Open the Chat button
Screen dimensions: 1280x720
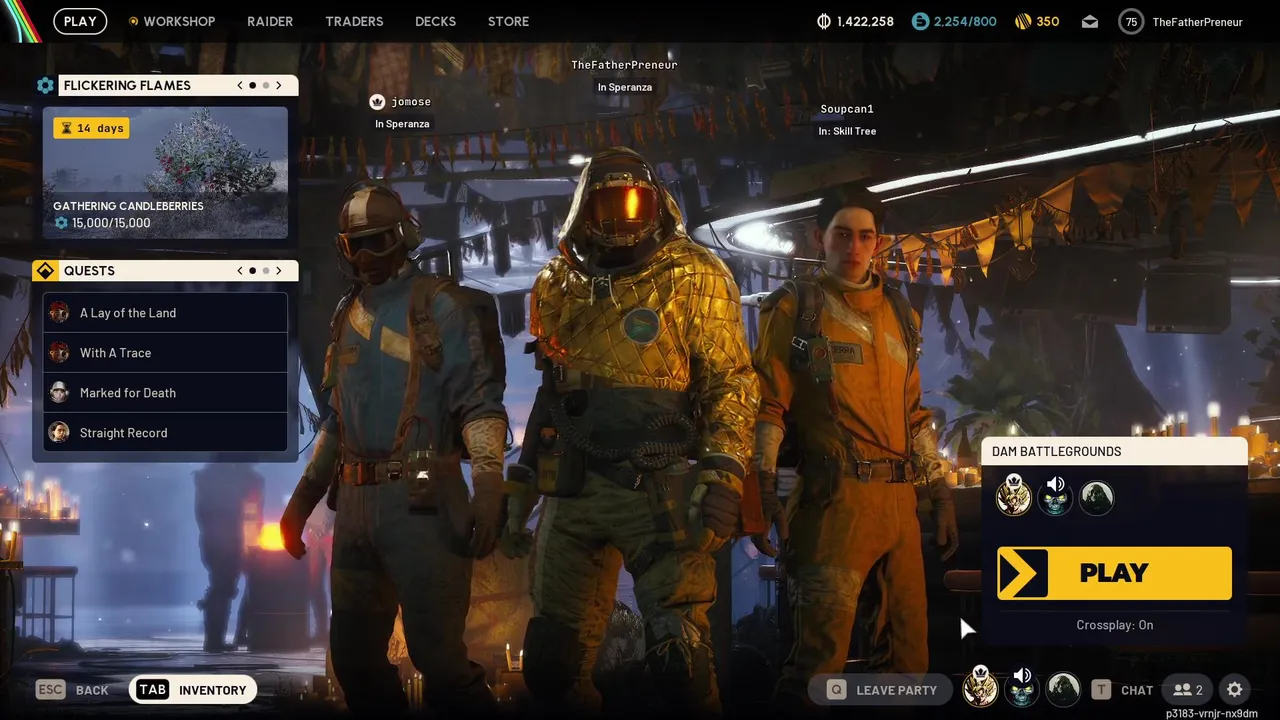tap(1124, 689)
